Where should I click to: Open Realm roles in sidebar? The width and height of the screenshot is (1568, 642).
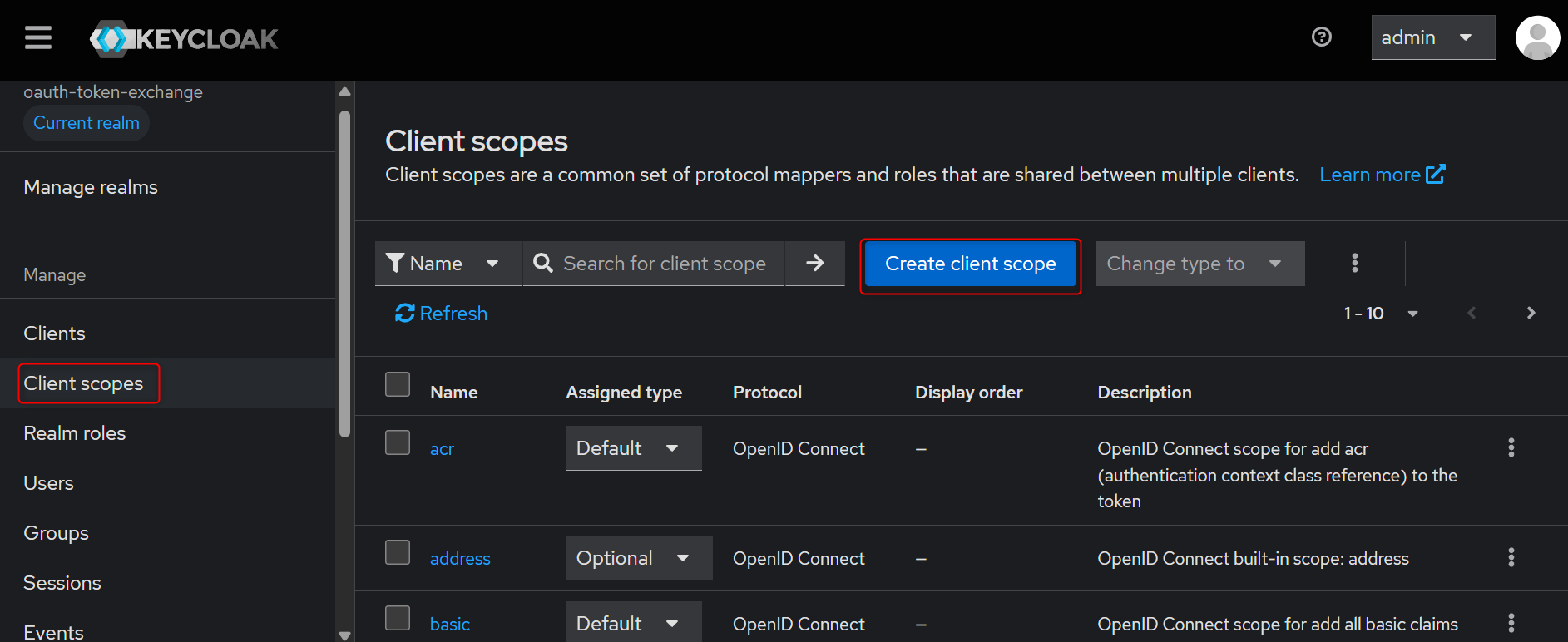(x=75, y=433)
